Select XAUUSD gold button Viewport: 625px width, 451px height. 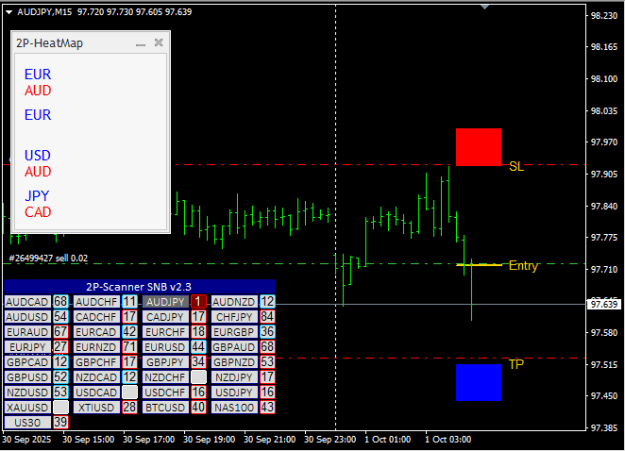(x=27, y=408)
